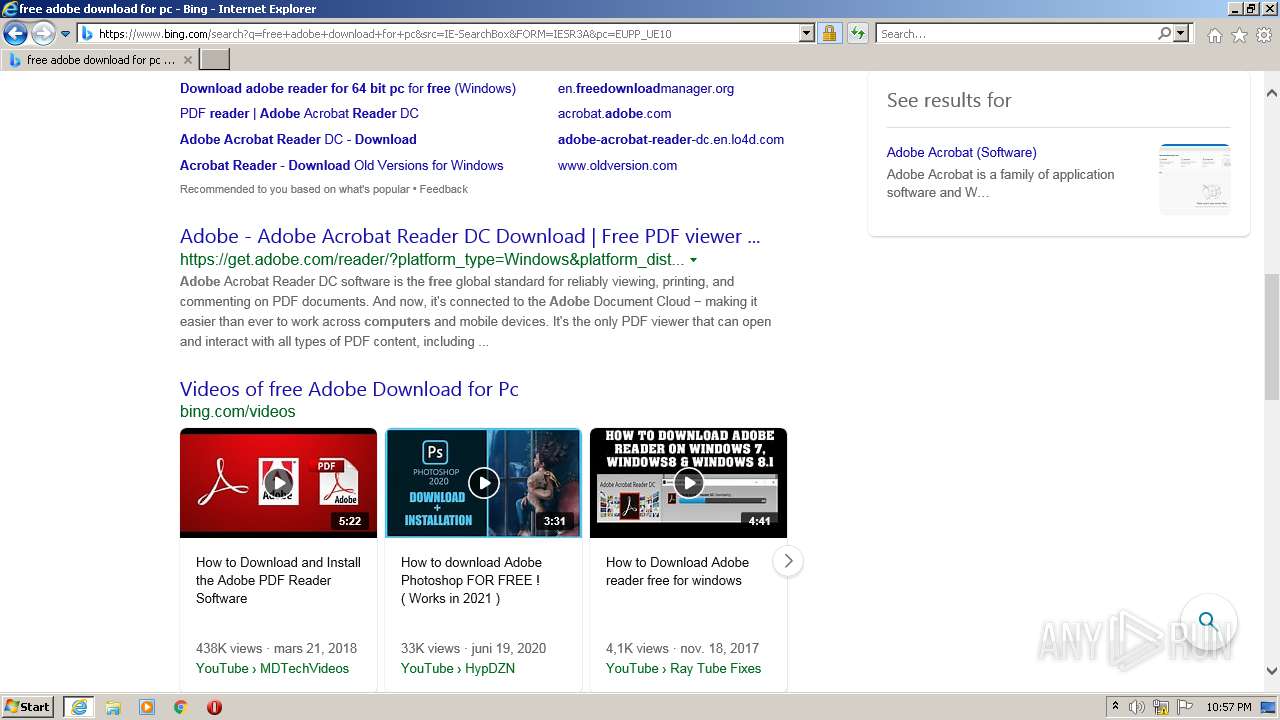Play the Windows 7 Adobe Reader video thumbnail
1280x720 pixels.
coord(688,483)
